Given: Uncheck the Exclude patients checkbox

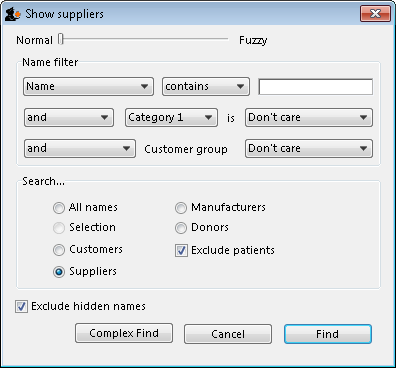Looking at the screenshot, I should [x=181, y=250].
